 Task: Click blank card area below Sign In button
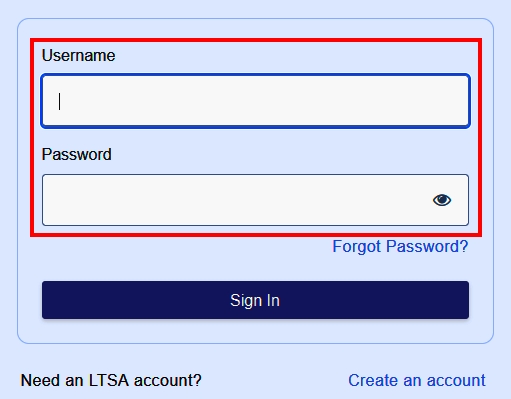(x=255, y=331)
